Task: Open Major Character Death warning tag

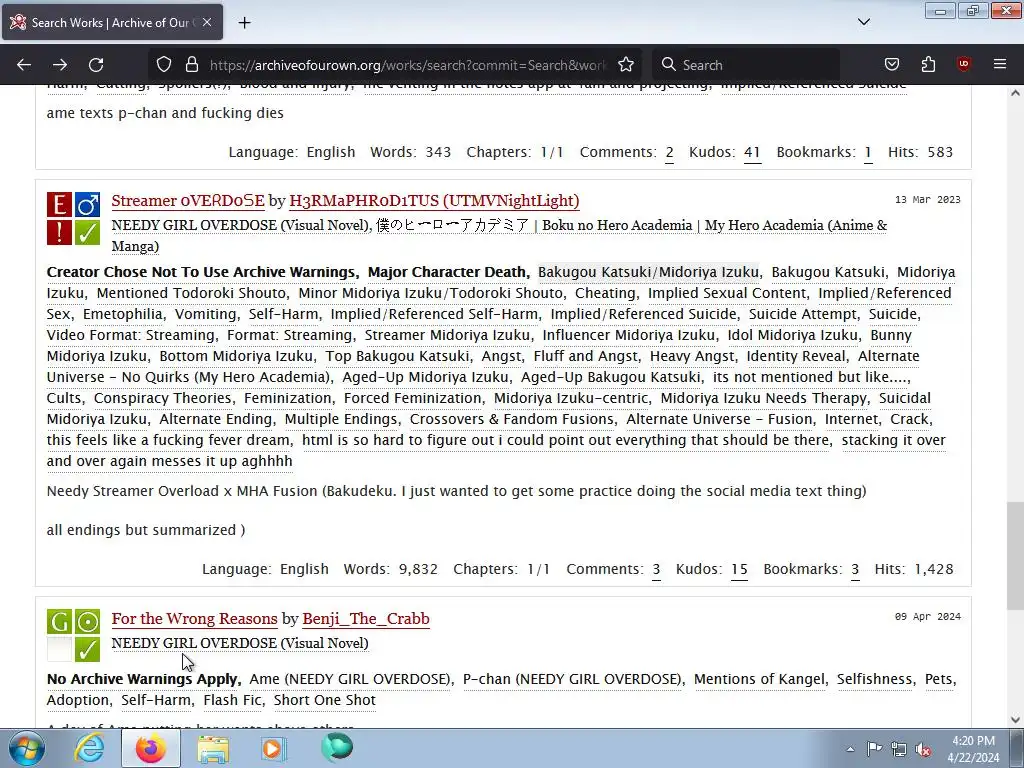Action: click(447, 272)
